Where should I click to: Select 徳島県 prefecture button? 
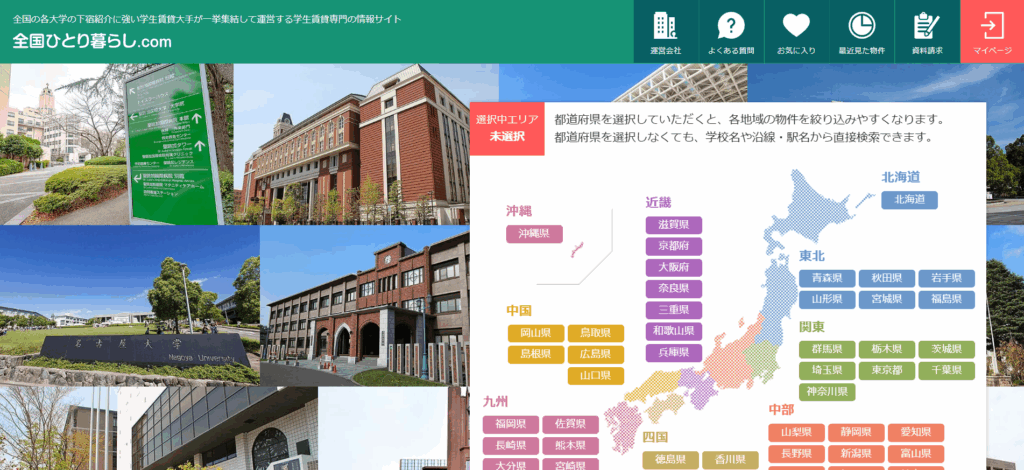[x=671, y=460]
